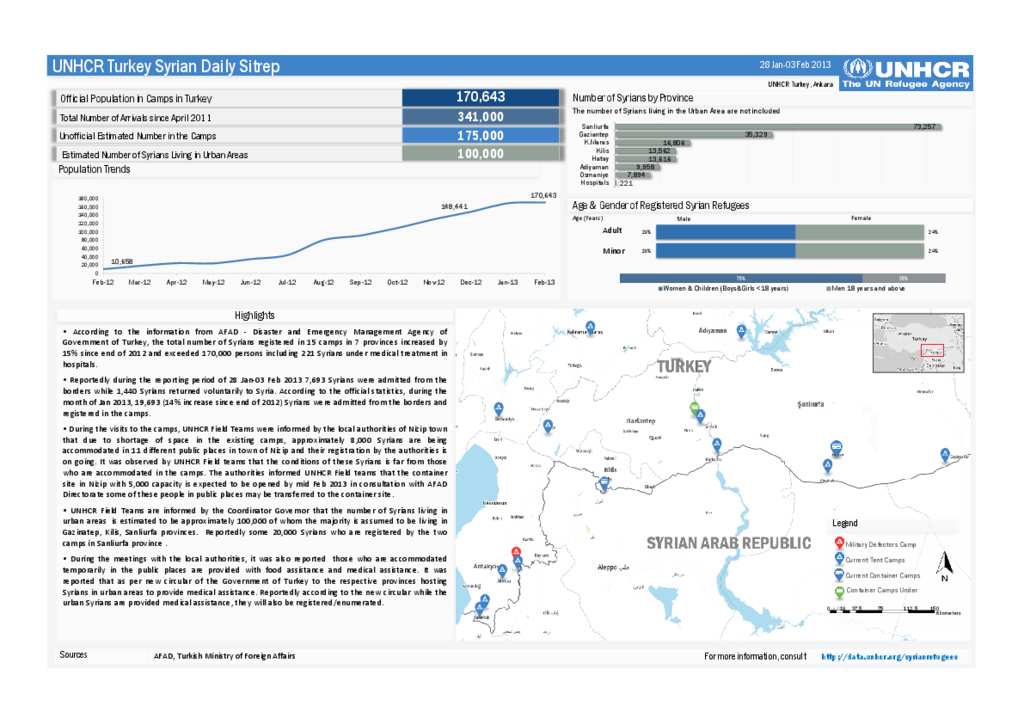The height and width of the screenshot is (724, 1024).
Task: Click the map scale bar in kilometers
Action: coord(893,610)
